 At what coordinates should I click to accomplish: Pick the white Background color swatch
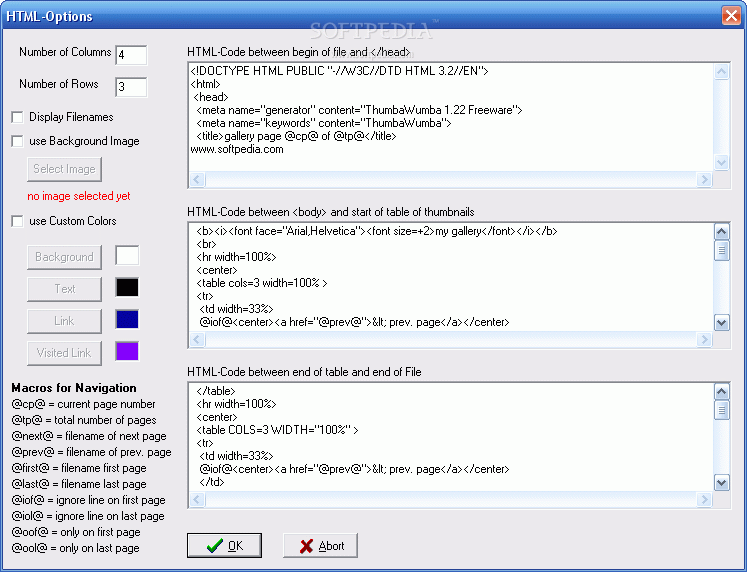[x=127, y=256]
